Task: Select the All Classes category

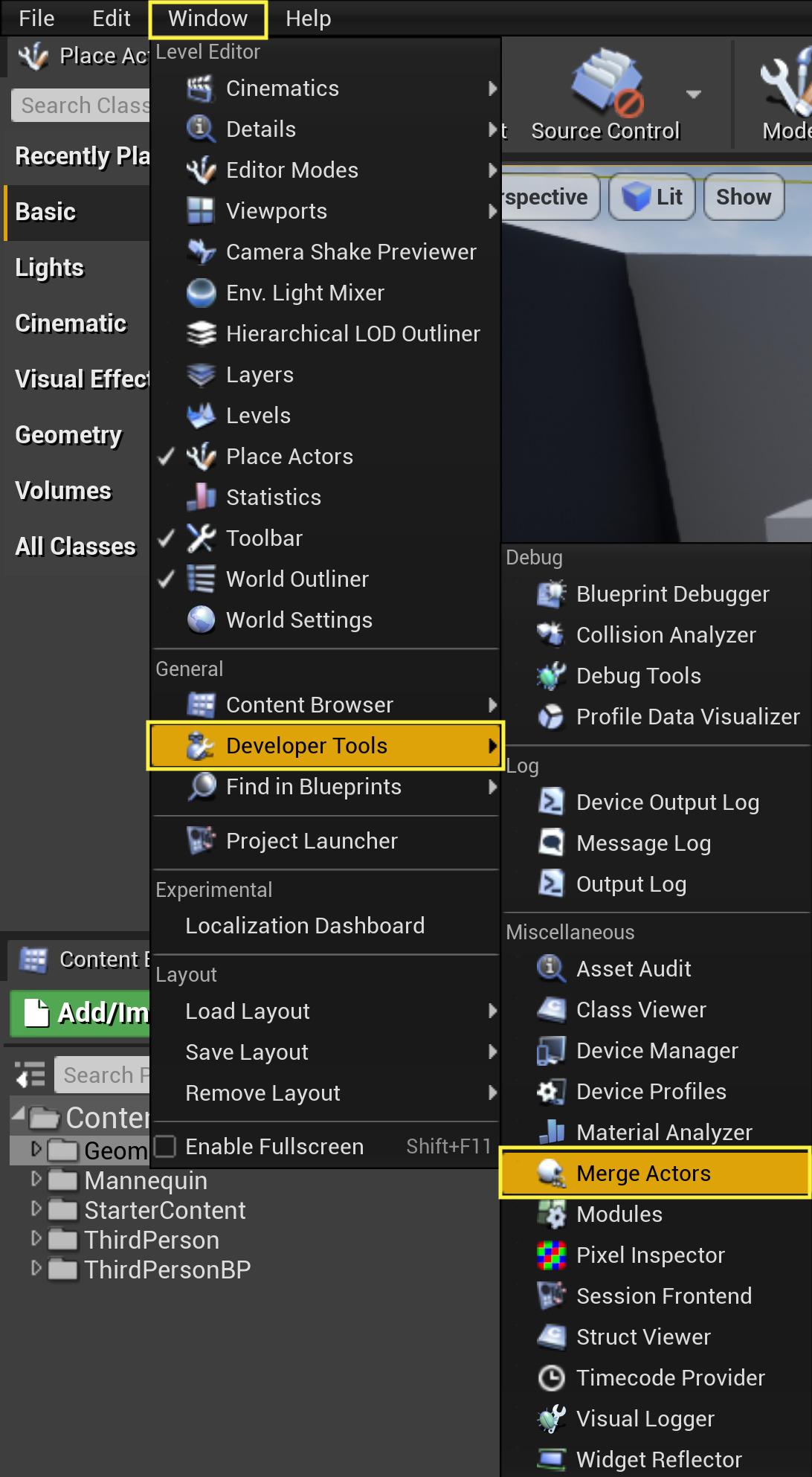Action: pyautogui.click(x=77, y=547)
